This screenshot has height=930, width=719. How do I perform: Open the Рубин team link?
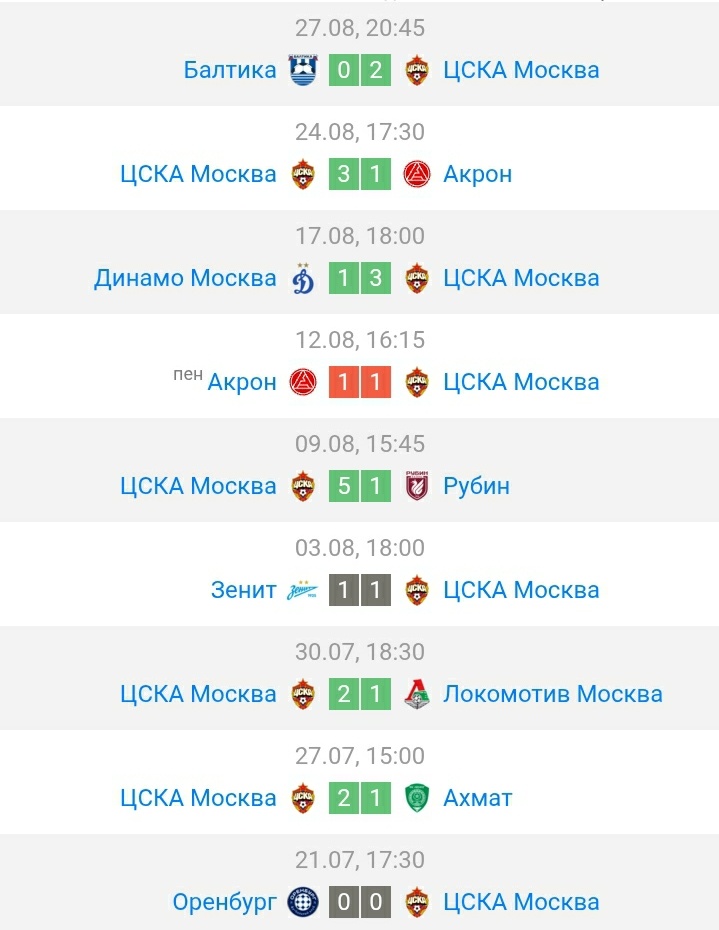click(476, 486)
